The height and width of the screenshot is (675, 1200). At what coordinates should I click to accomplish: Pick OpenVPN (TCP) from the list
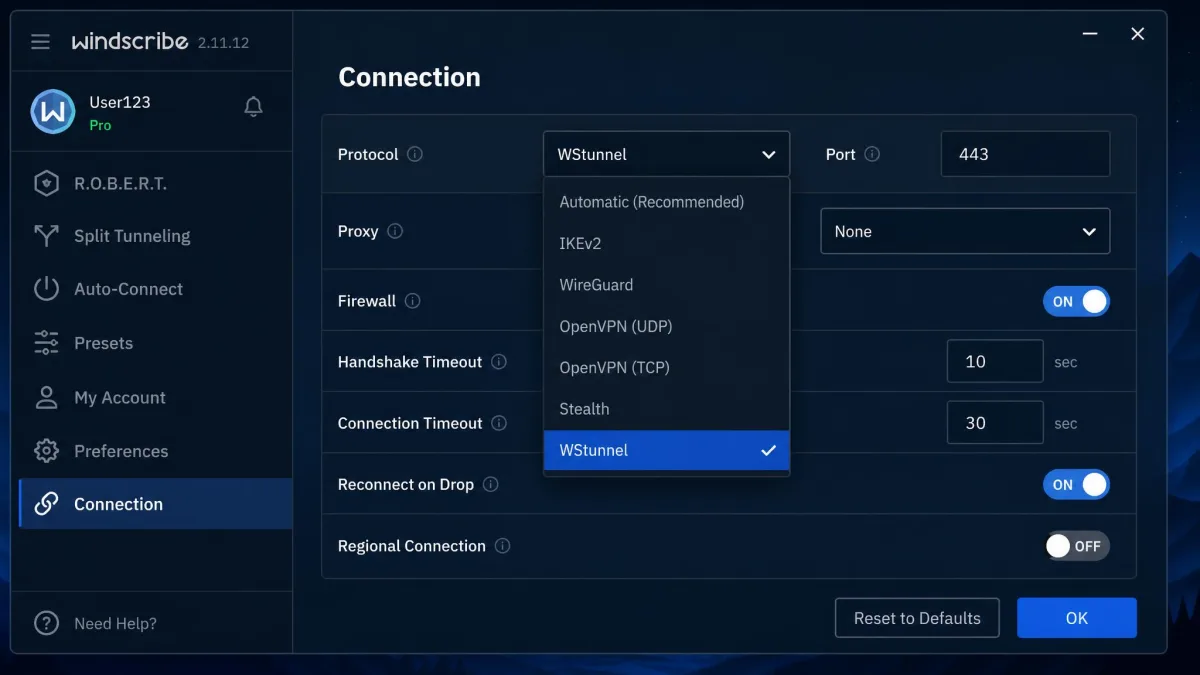666,367
